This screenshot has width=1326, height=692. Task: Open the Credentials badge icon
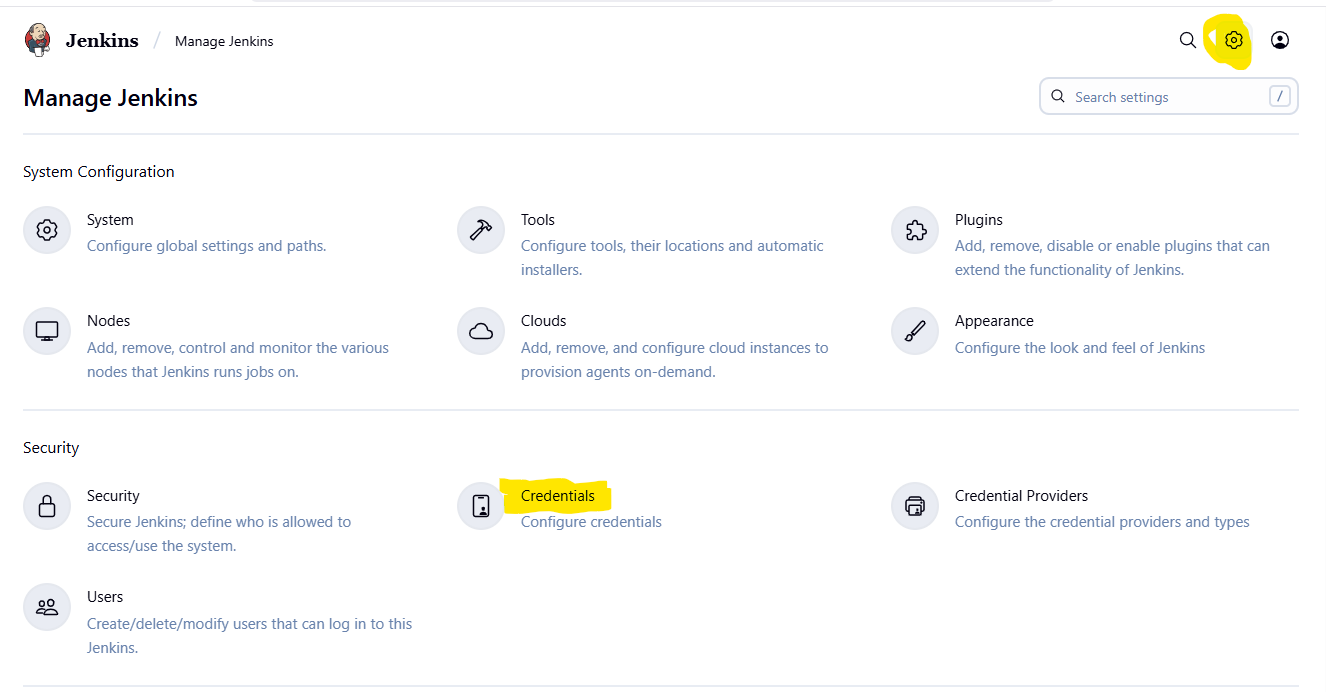[481, 506]
